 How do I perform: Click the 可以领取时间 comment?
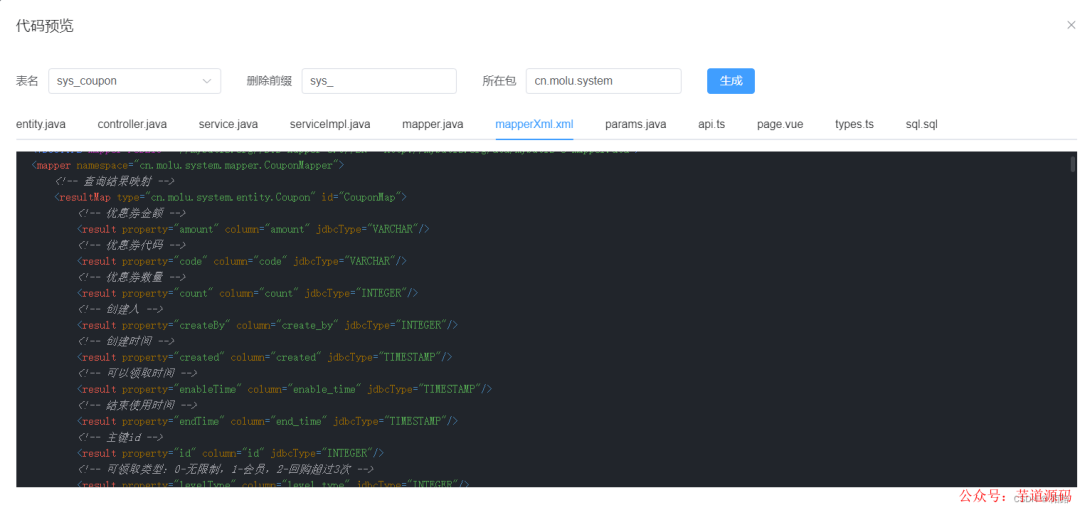click(138, 373)
